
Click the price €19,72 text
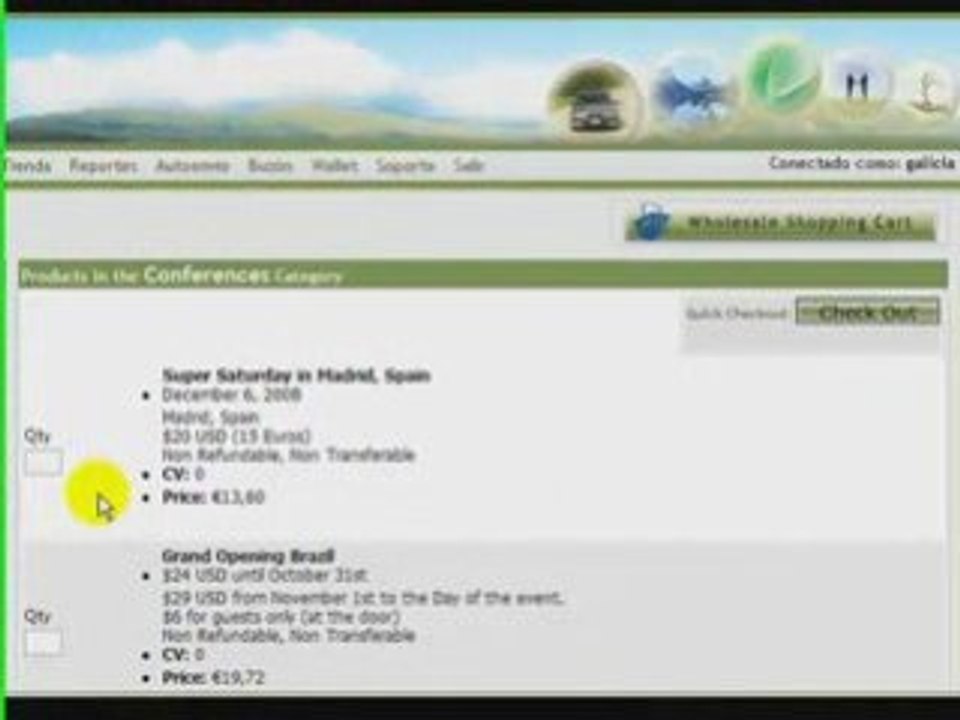[x=238, y=677]
